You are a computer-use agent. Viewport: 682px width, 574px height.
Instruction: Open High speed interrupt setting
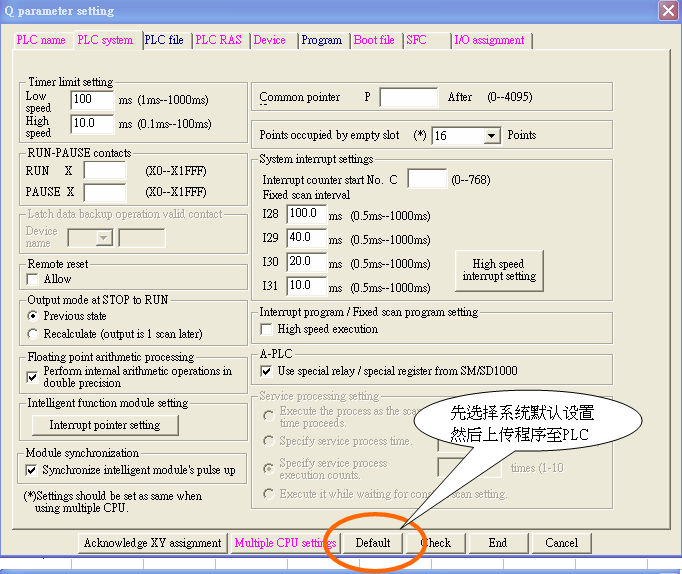499,269
